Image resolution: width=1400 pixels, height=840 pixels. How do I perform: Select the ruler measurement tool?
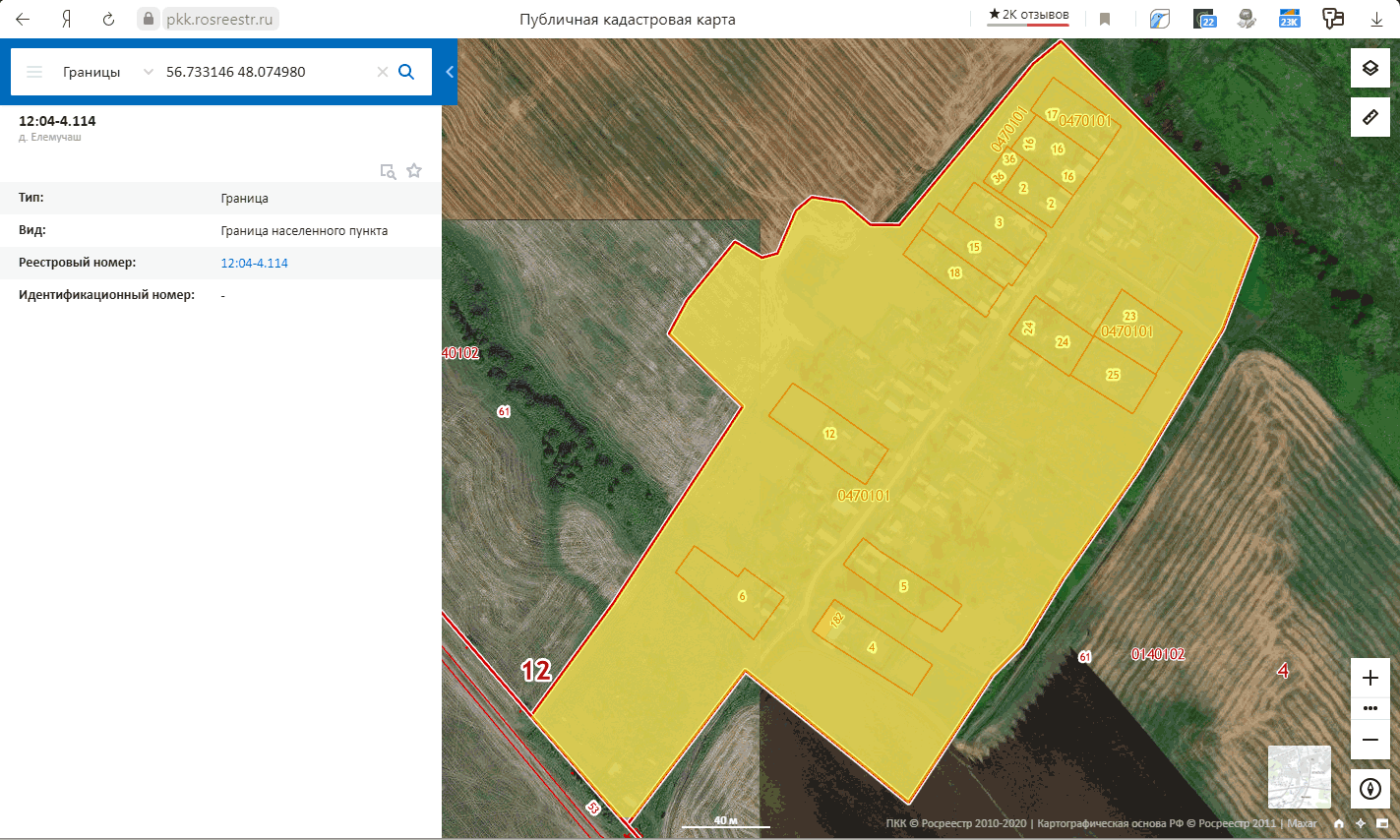tap(1370, 117)
